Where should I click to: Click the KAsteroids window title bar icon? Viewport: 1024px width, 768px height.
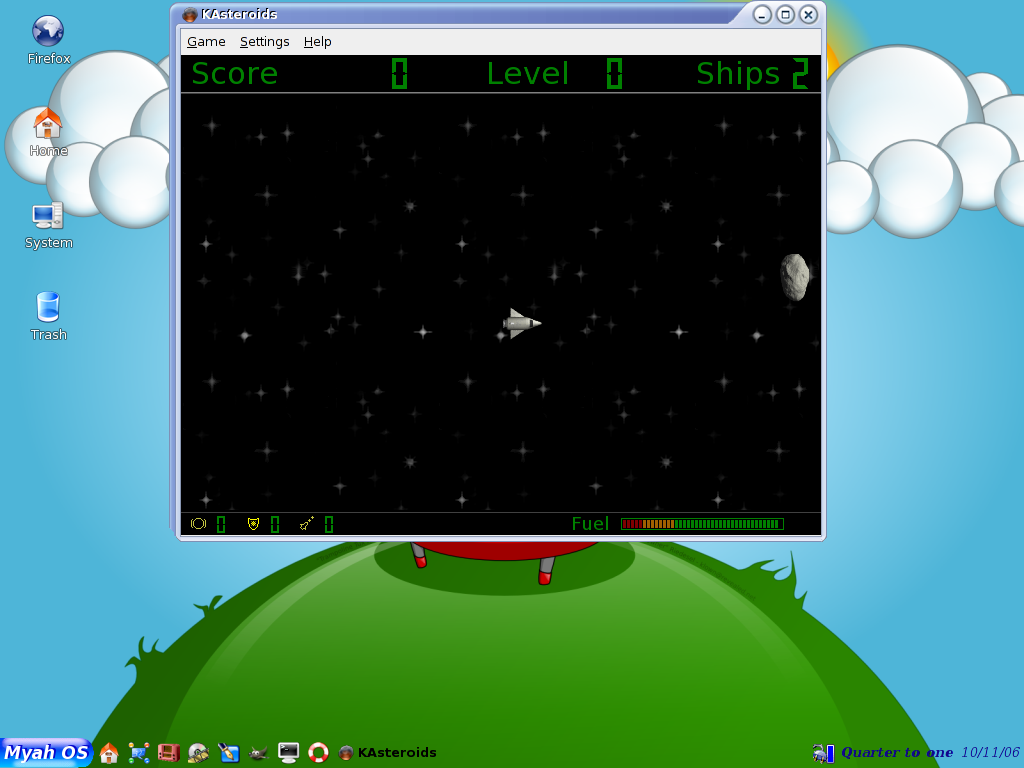(189, 14)
